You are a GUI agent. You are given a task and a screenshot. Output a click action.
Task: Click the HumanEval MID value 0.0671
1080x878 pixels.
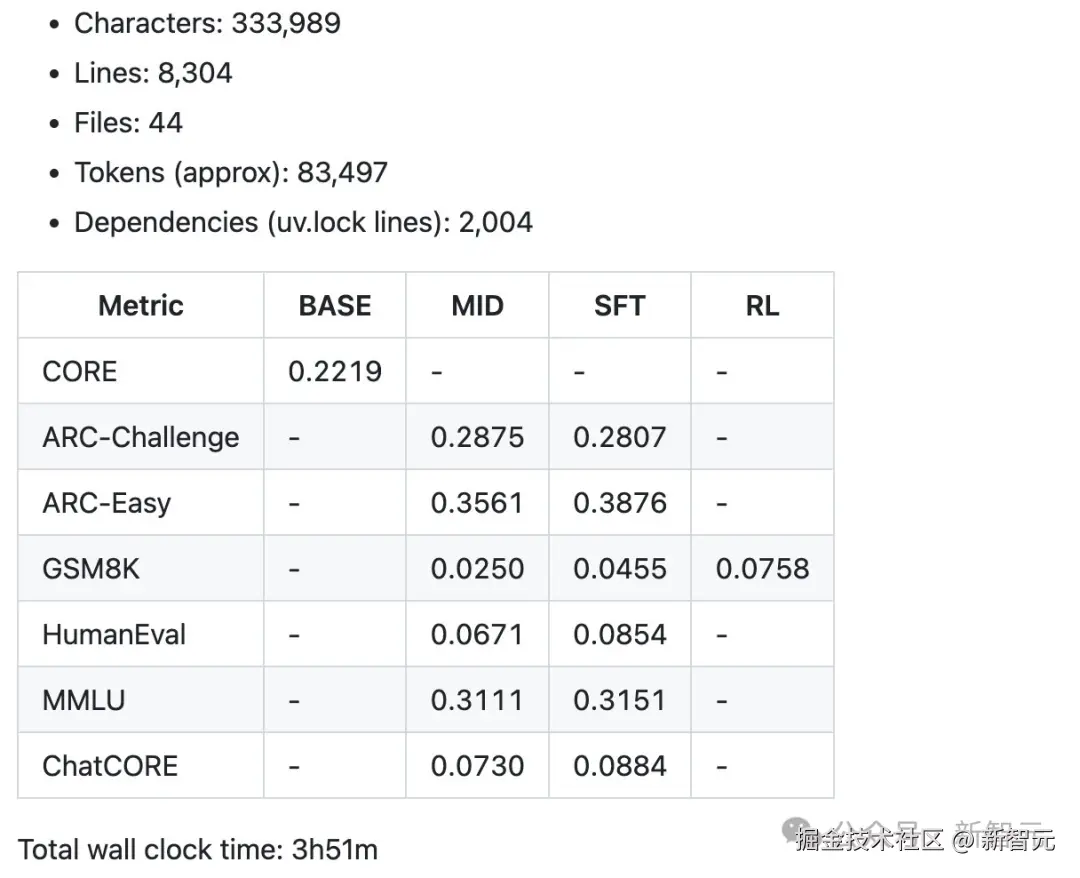[x=477, y=635]
